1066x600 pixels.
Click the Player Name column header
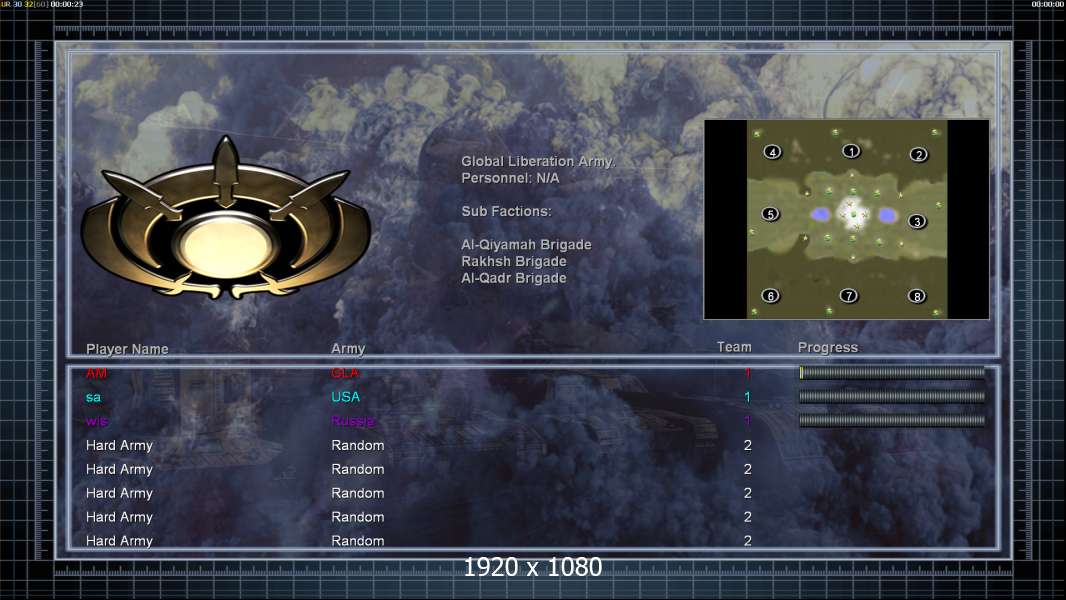[x=127, y=349]
